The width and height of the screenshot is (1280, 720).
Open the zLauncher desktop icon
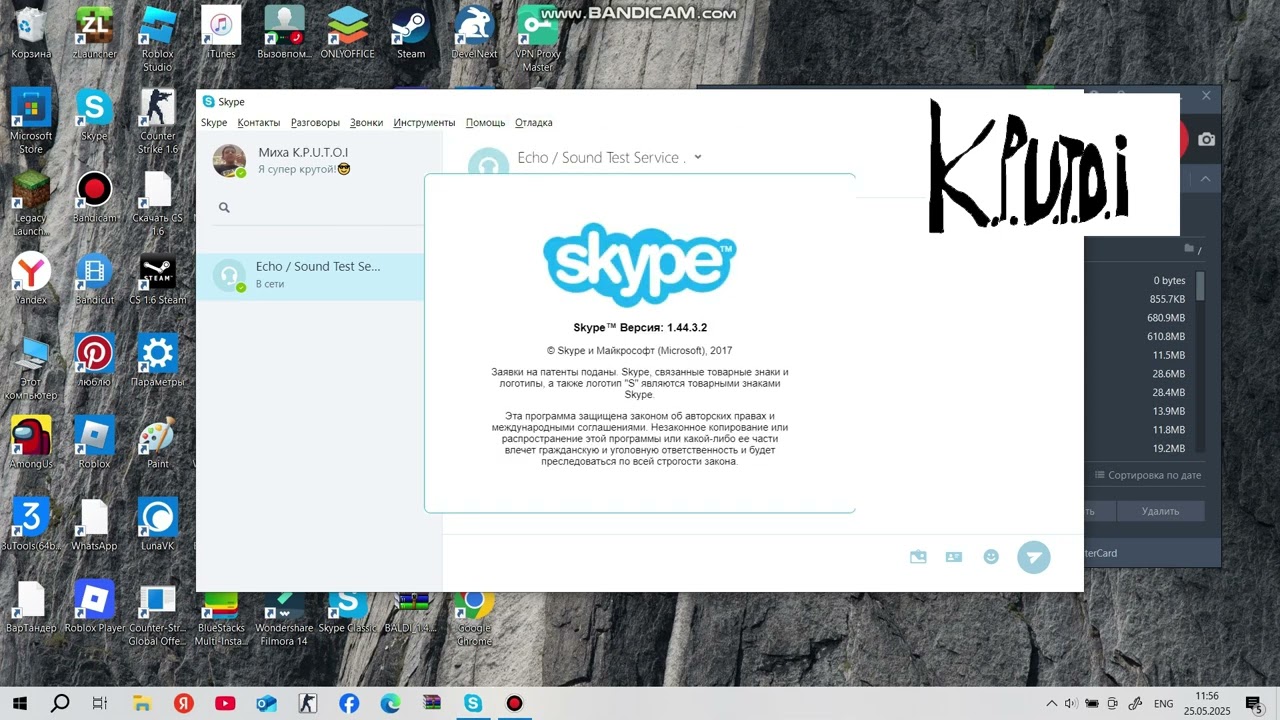(x=94, y=33)
